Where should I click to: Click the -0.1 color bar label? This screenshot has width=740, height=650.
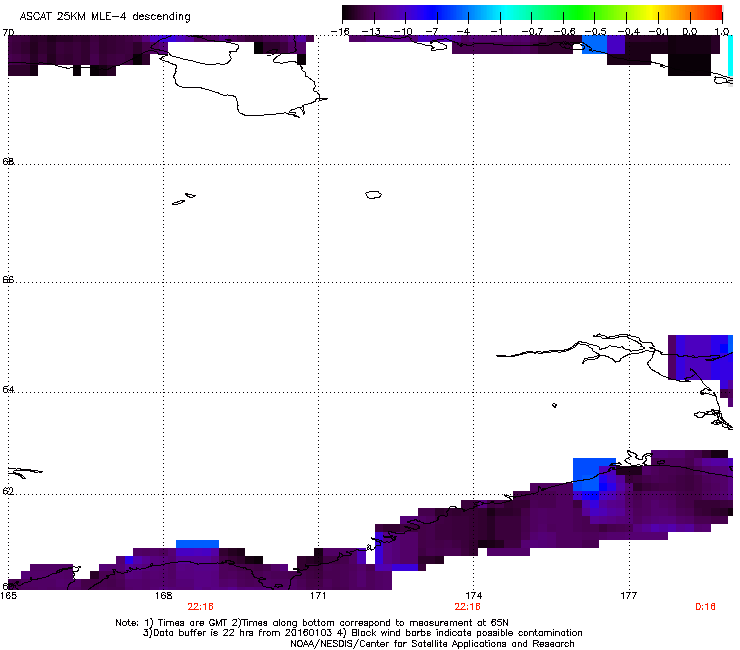coord(659,32)
